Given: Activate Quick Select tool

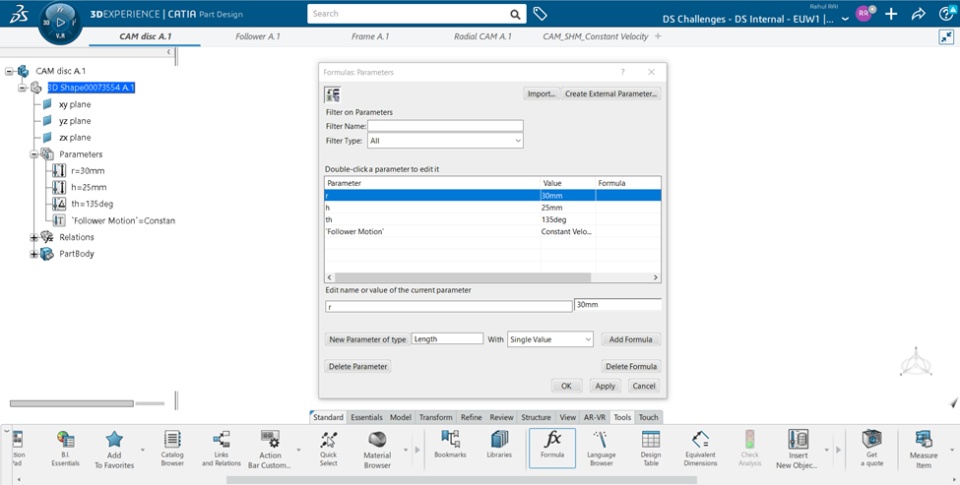Looking at the screenshot, I should [x=328, y=449].
